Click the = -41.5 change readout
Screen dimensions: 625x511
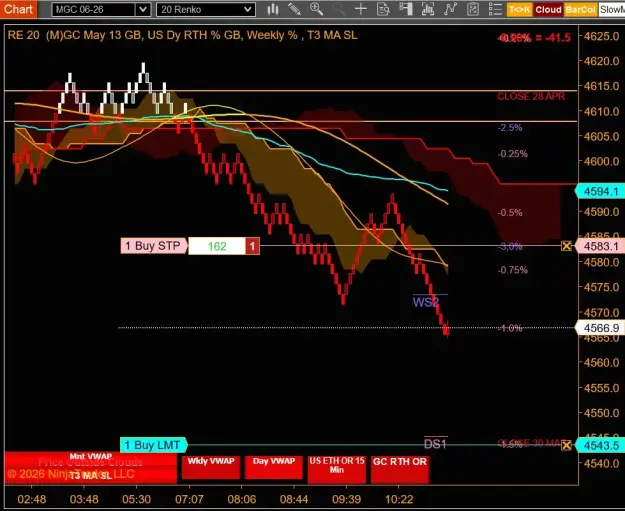pyautogui.click(x=553, y=38)
